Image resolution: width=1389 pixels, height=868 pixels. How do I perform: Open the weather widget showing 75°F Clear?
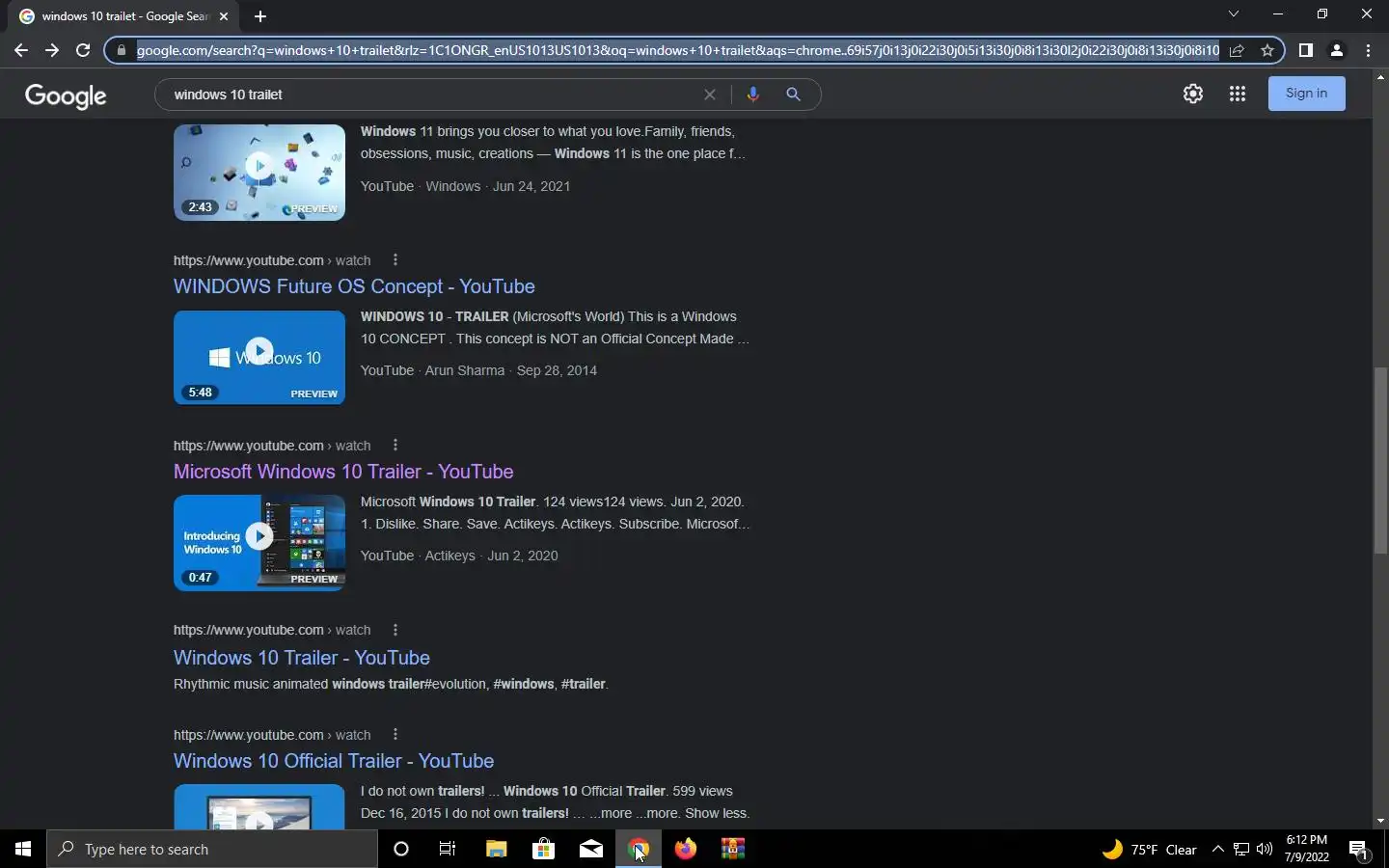pos(1149,850)
